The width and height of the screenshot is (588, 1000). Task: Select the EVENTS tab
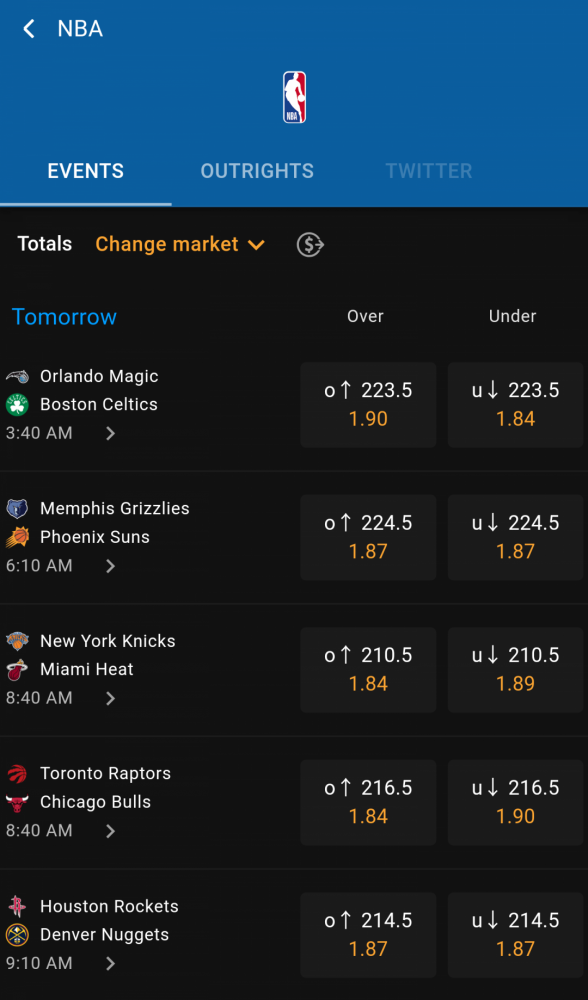pyautogui.click(x=85, y=171)
